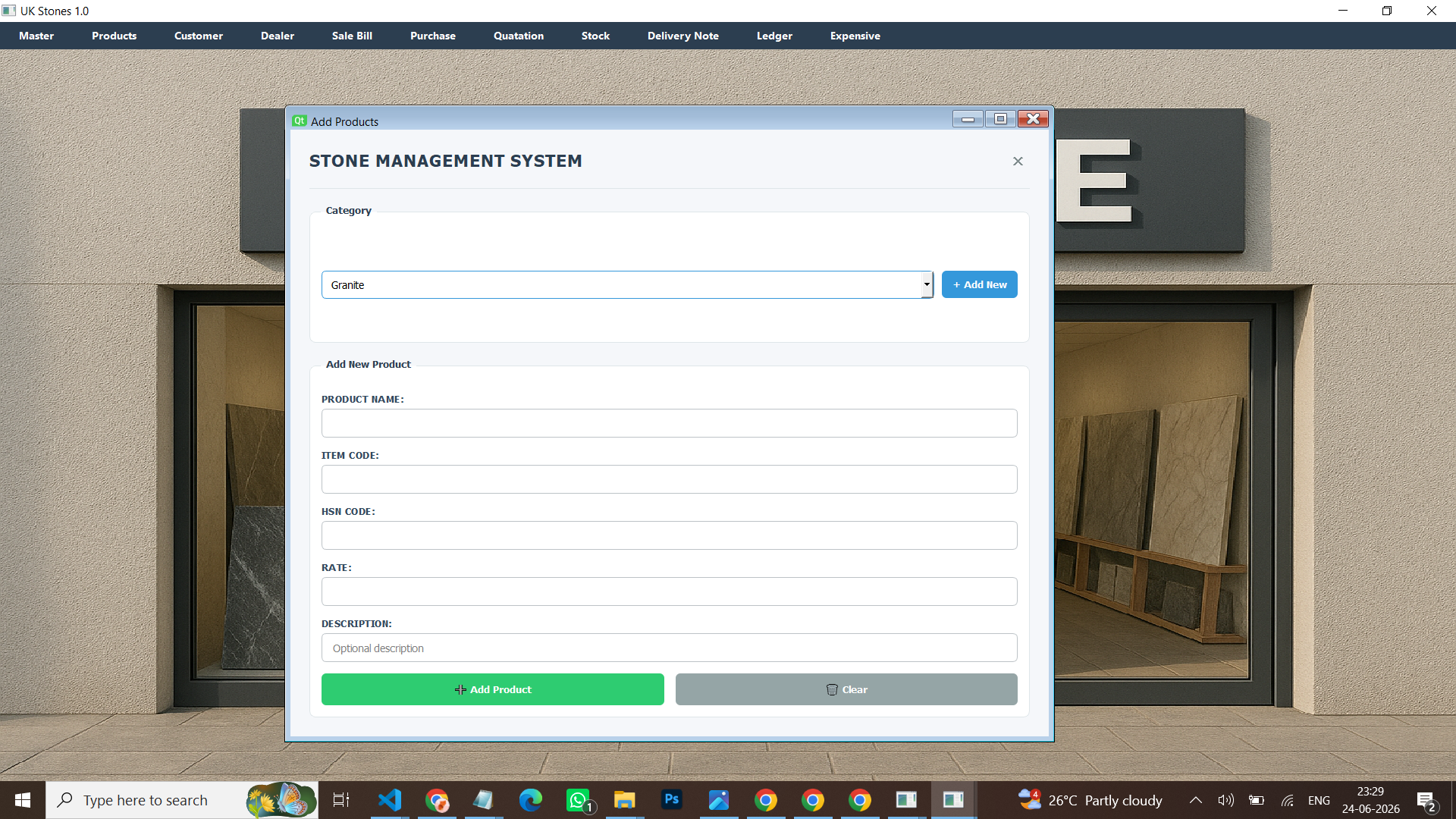Open the Delivery Note menu
Screen dimensions: 1456x819
[x=682, y=36]
